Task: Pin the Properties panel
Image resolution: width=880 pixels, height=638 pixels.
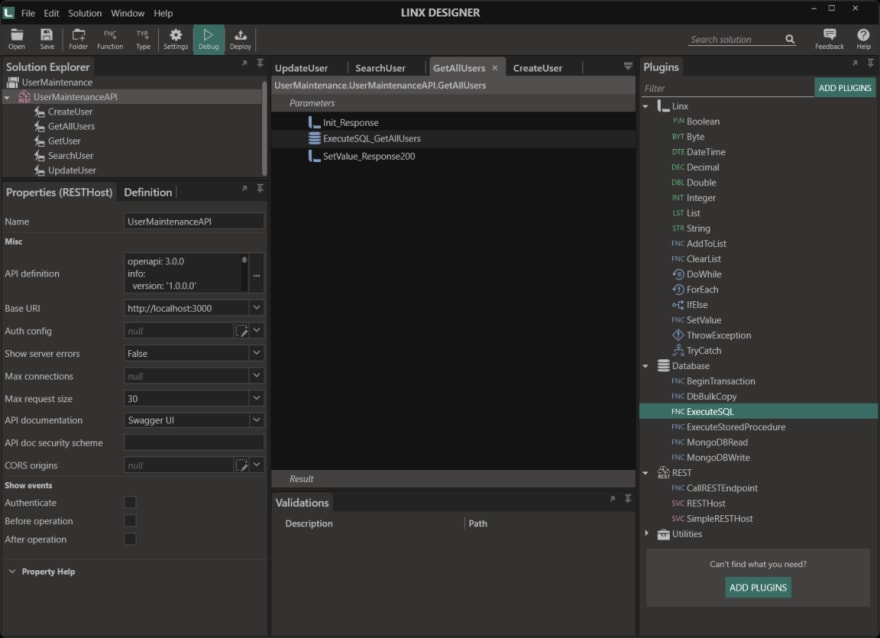Action: [260, 189]
